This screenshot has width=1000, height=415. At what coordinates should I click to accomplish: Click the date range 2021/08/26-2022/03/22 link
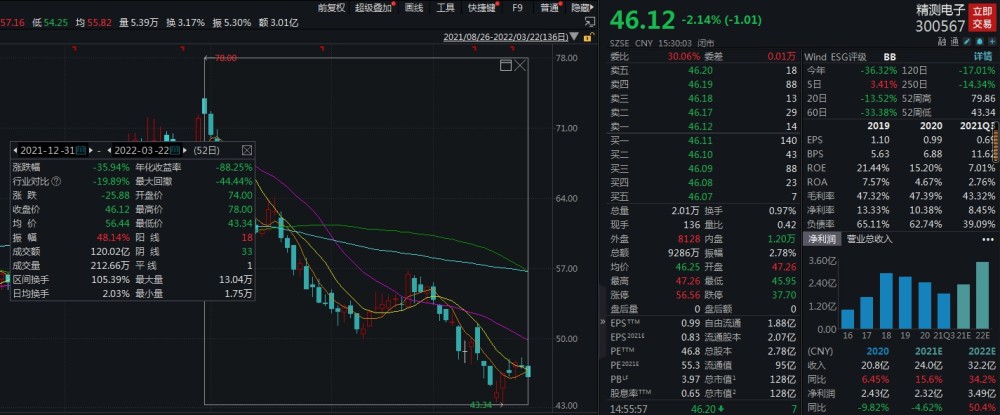(506, 37)
